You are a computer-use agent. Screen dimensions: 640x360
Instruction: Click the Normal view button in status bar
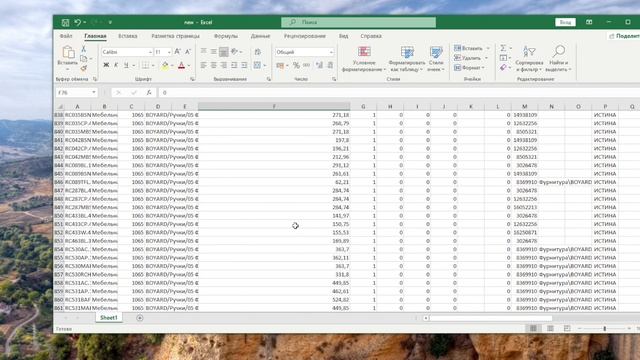(533, 328)
